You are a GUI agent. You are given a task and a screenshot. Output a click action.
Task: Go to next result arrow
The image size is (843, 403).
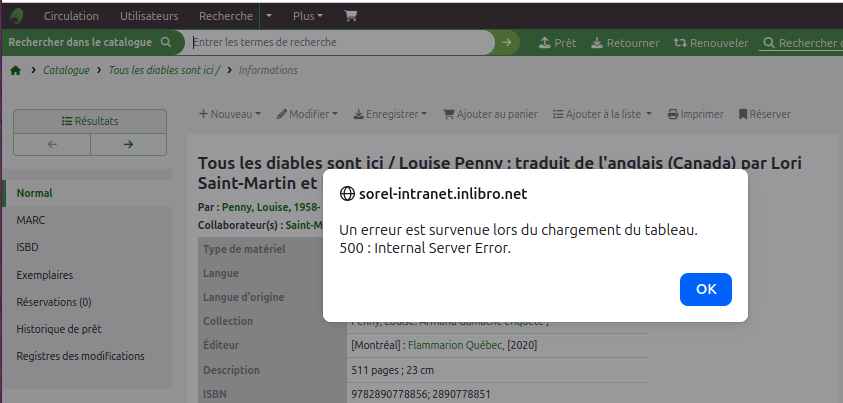point(128,144)
